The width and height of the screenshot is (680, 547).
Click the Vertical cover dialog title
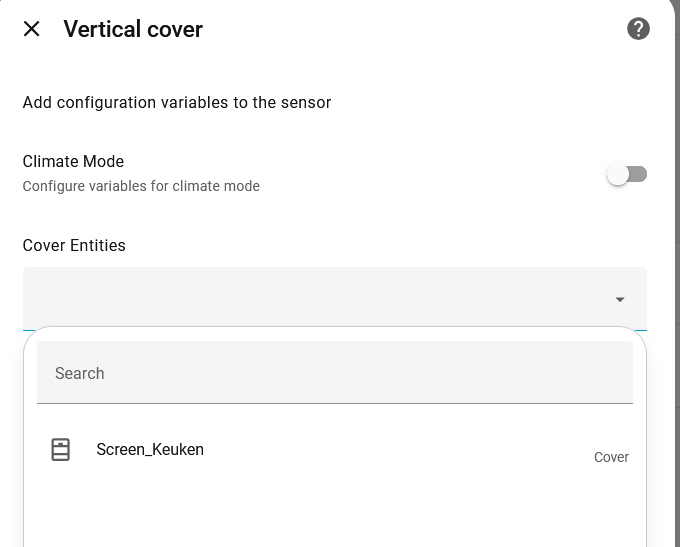tap(133, 29)
